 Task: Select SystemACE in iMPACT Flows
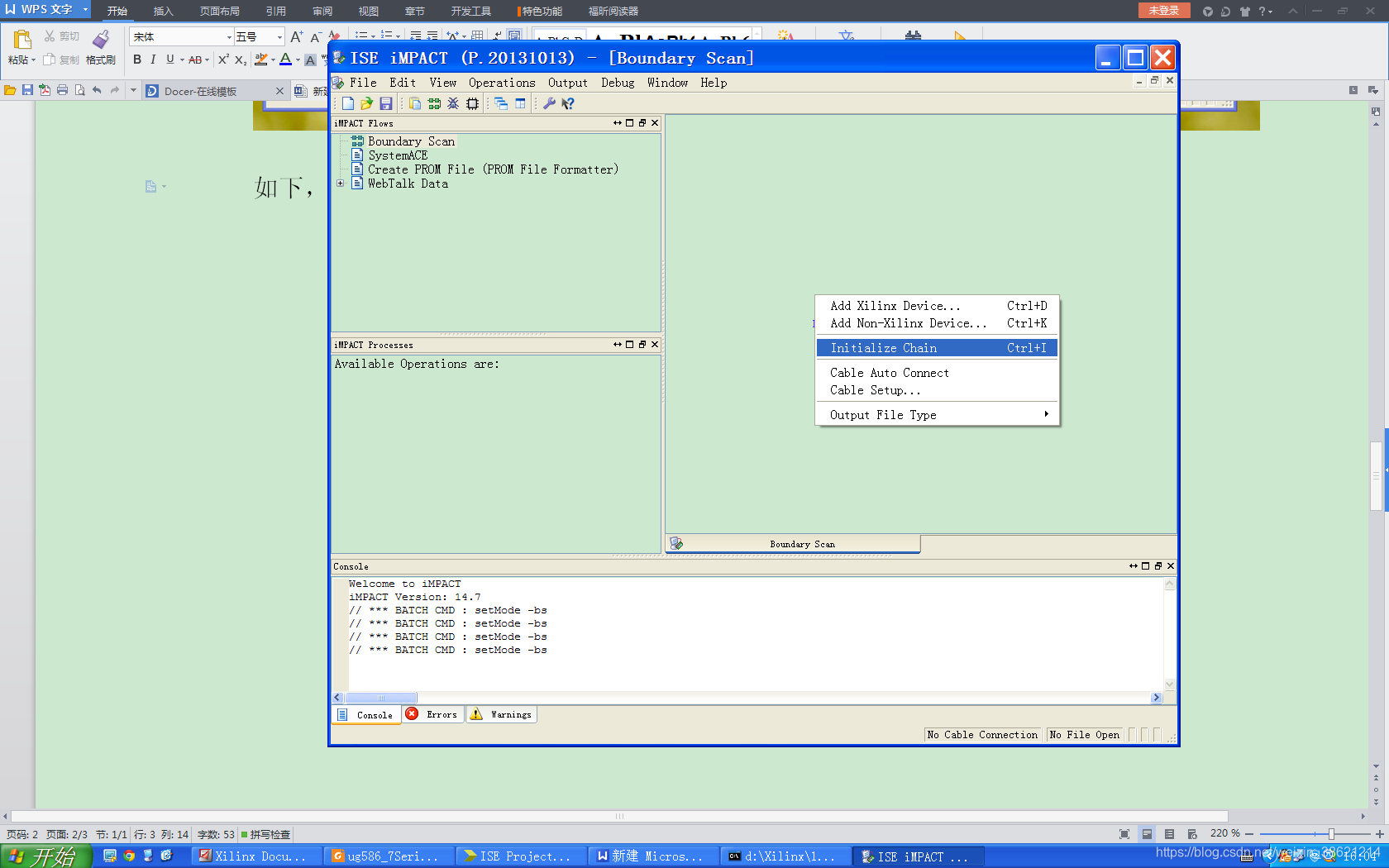pyautogui.click(x=398, y=155)
